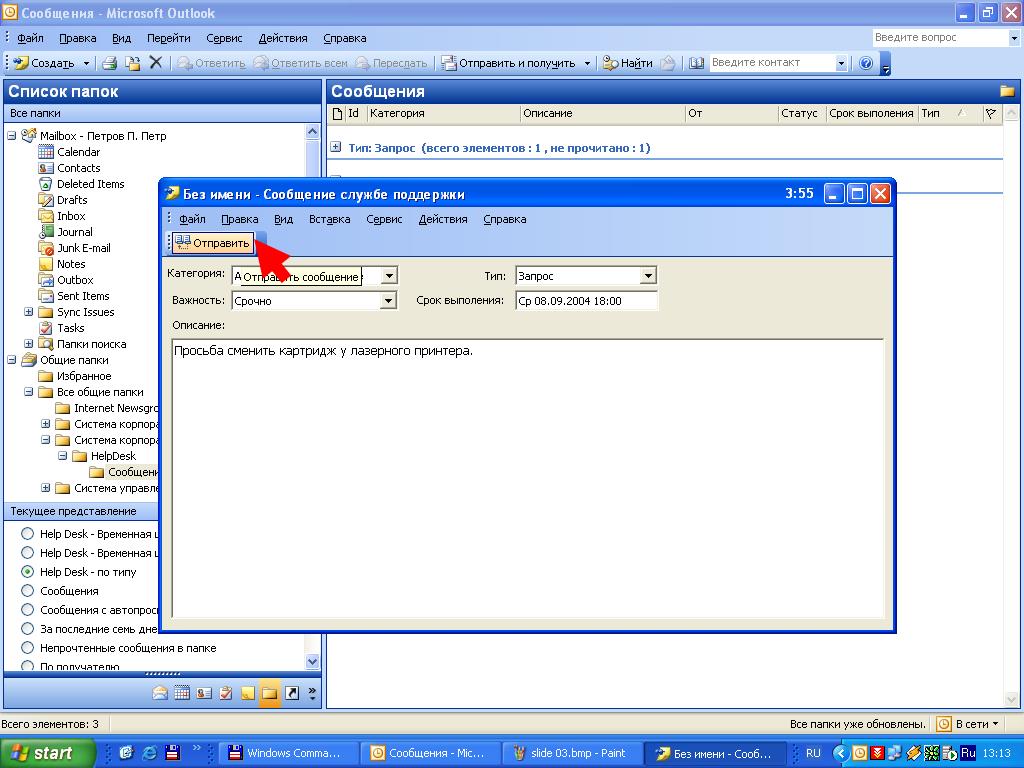
Task: Click the Отправить и получить button
Action: tap(508, 63)
